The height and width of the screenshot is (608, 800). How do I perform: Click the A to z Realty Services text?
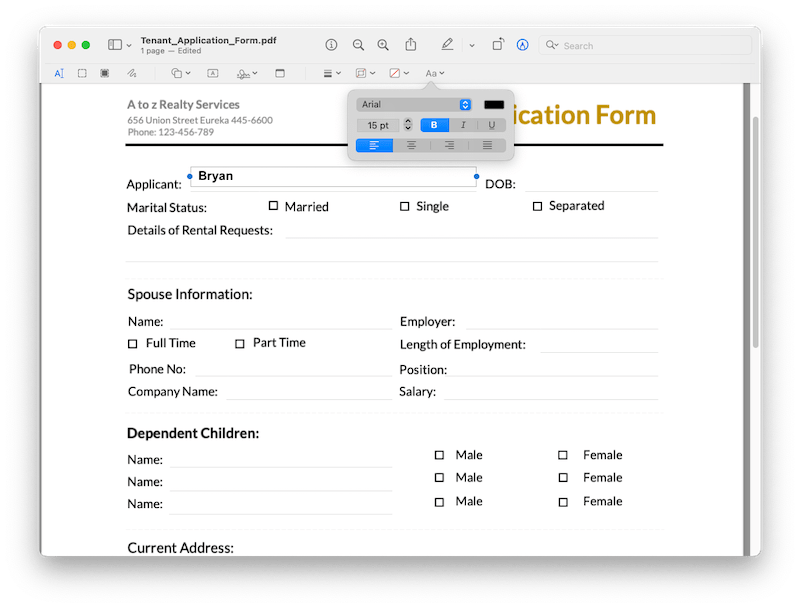(183, 105)
